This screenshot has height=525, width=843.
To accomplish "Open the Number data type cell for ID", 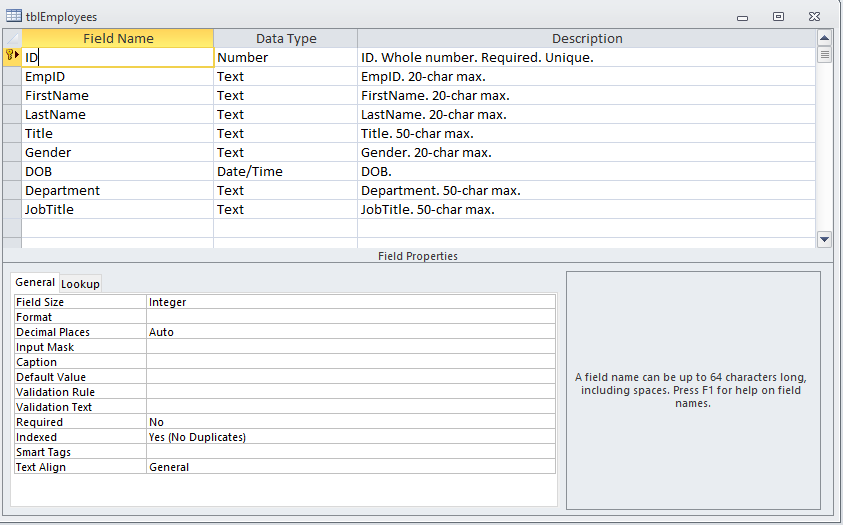I will pyautogui.click(x=285, y=57).
